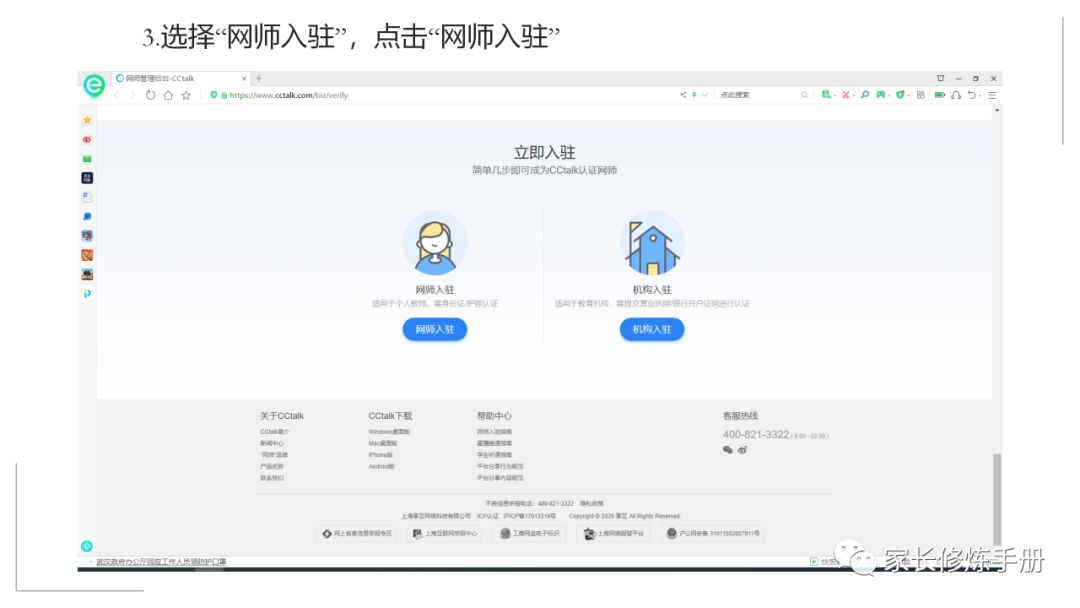The width and height of the screenshot is (1080, 608).
Task: Click the blue 网师入驻 button
Action: pyautogui.click(x=435, y=329)
